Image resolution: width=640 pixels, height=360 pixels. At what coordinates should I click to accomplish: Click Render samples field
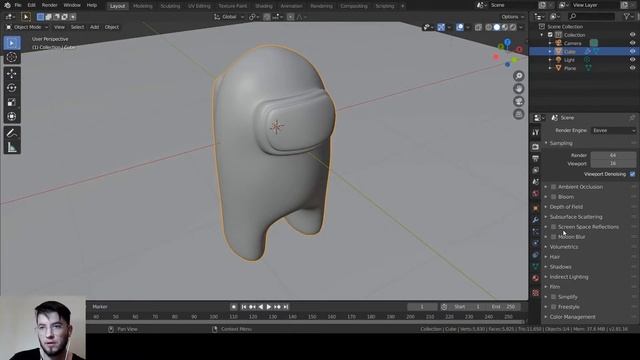pyautogui.click(x=613, y=155)
